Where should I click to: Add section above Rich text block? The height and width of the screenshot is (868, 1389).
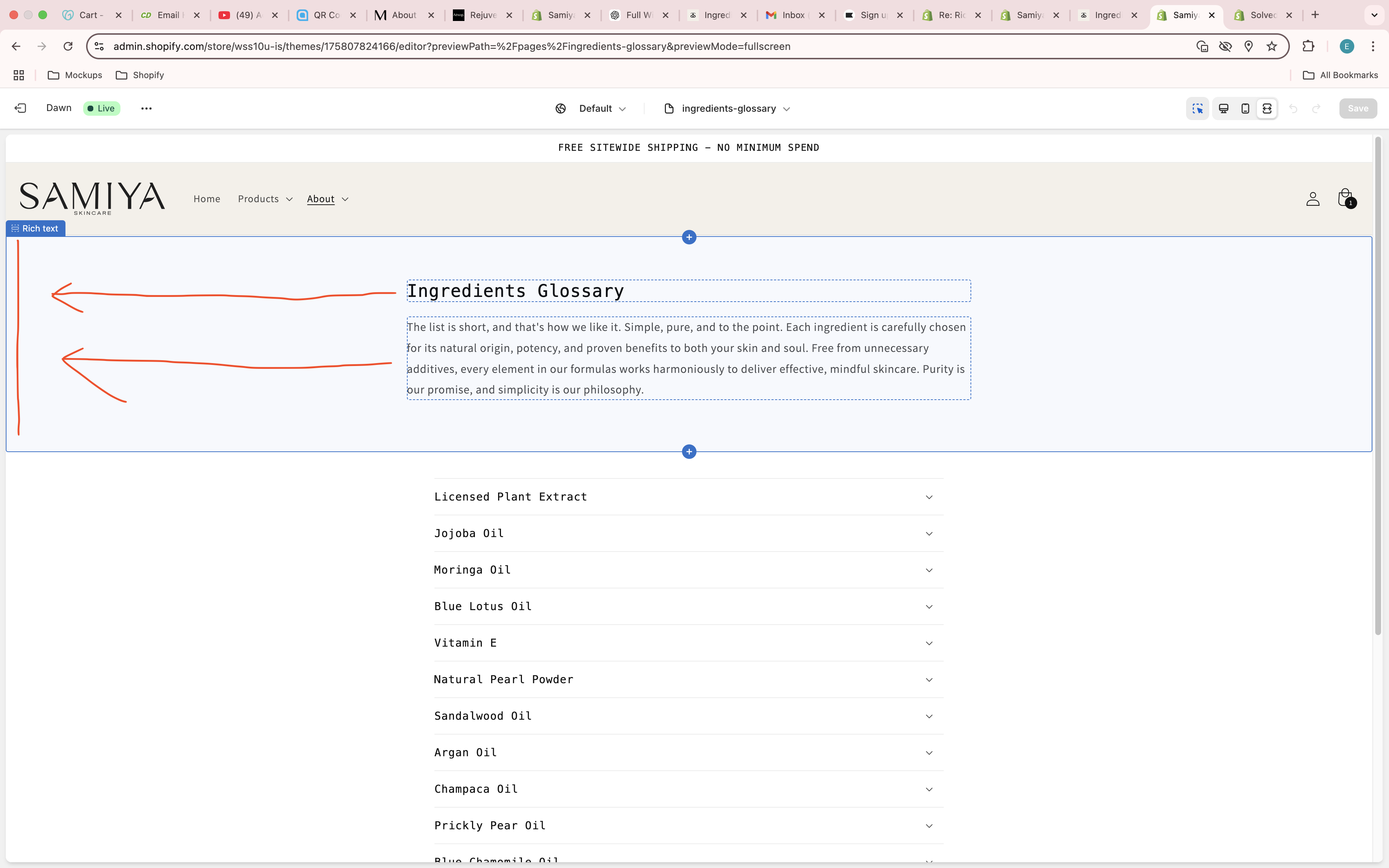point(689,237)
